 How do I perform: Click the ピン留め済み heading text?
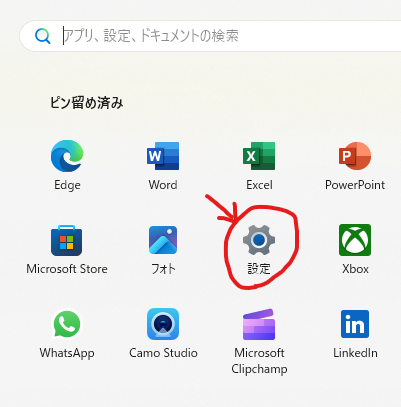[x=87, y=103]
